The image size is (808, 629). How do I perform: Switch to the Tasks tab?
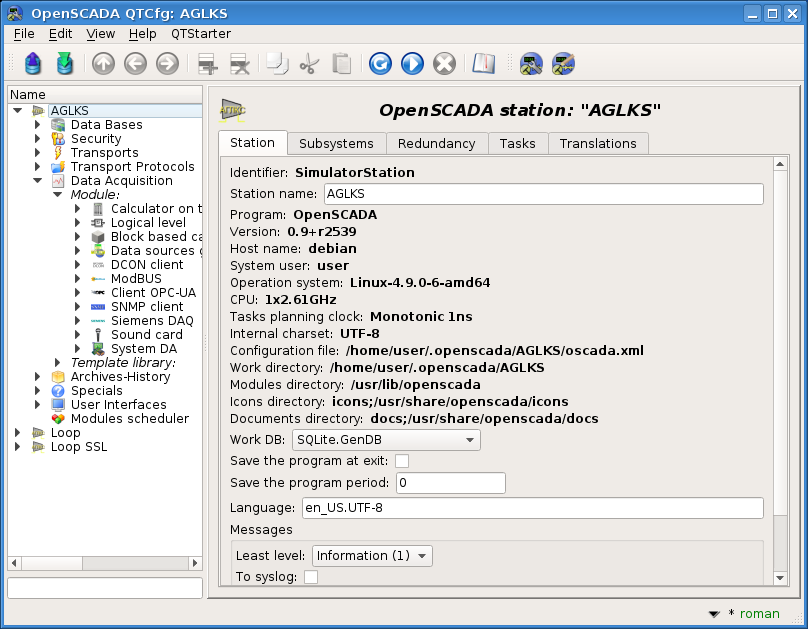click(517, 144)
